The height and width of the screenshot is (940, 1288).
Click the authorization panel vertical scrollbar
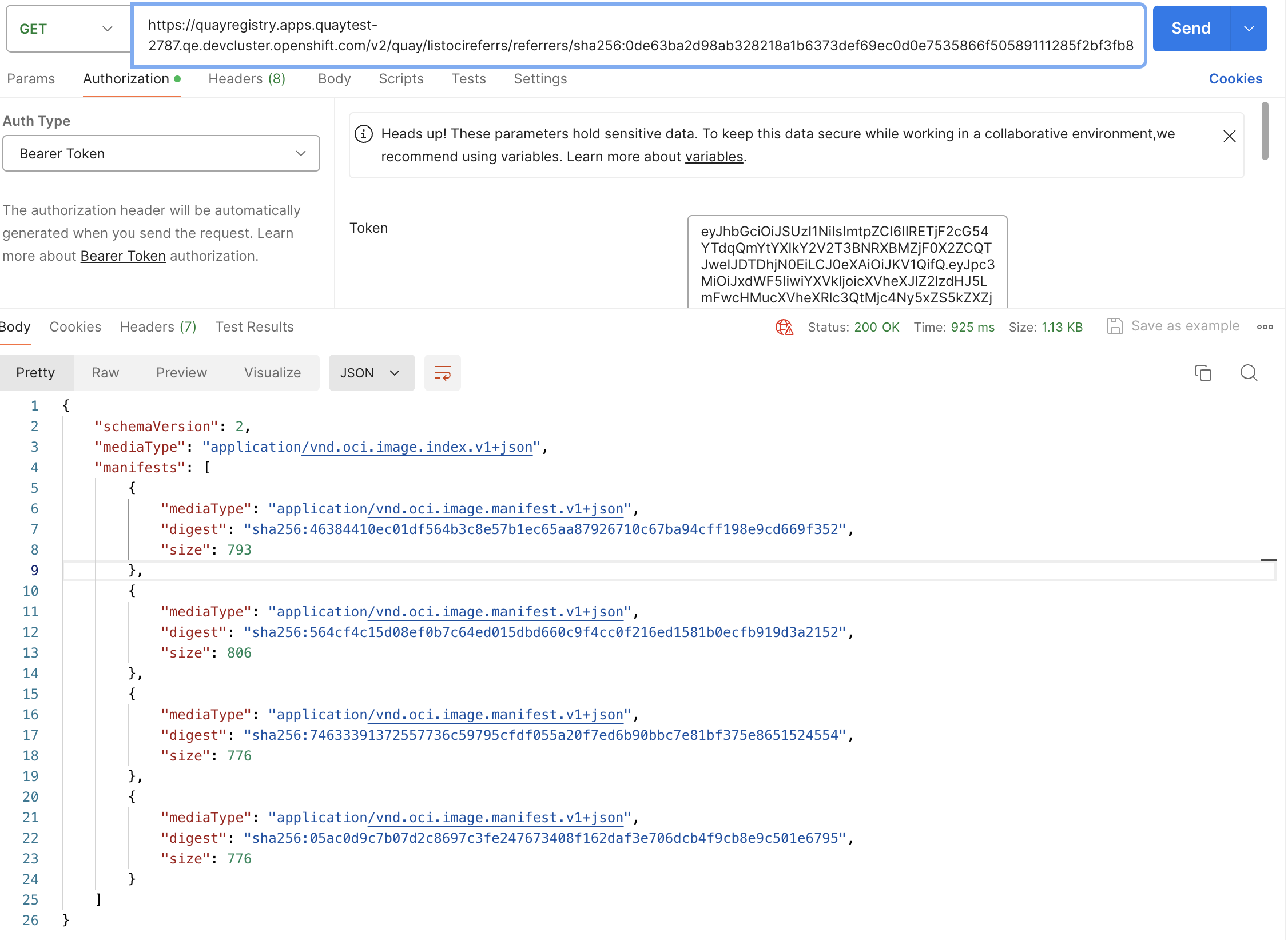pyautogui.click(x=1265, y=132)
